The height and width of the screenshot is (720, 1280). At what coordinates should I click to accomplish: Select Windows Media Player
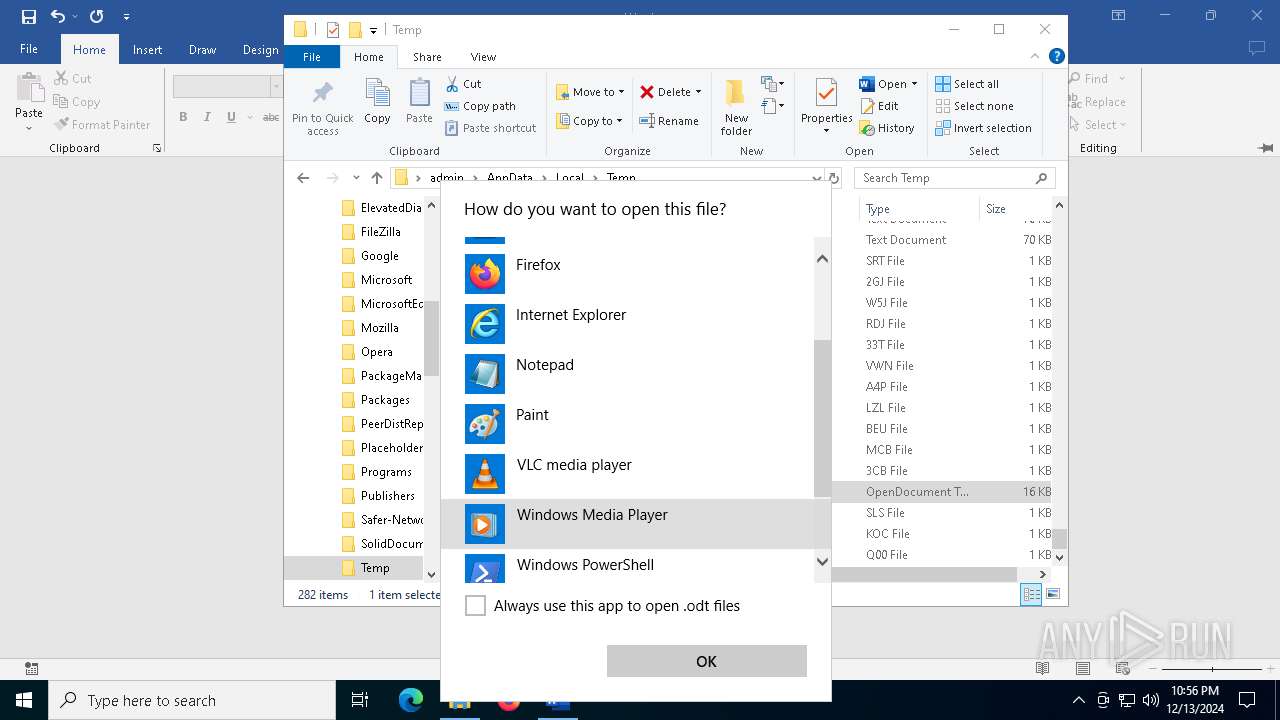(627, 523)
